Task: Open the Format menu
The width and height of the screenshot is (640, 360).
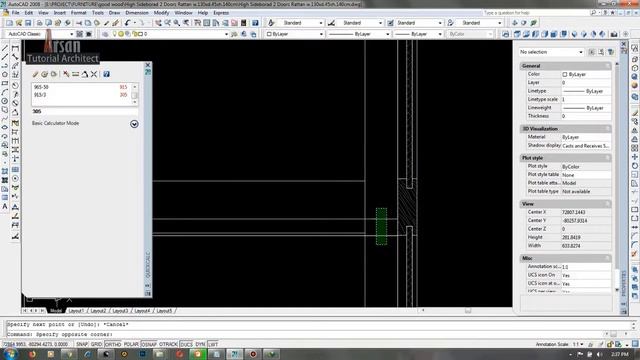Action: tap(78, 13)
